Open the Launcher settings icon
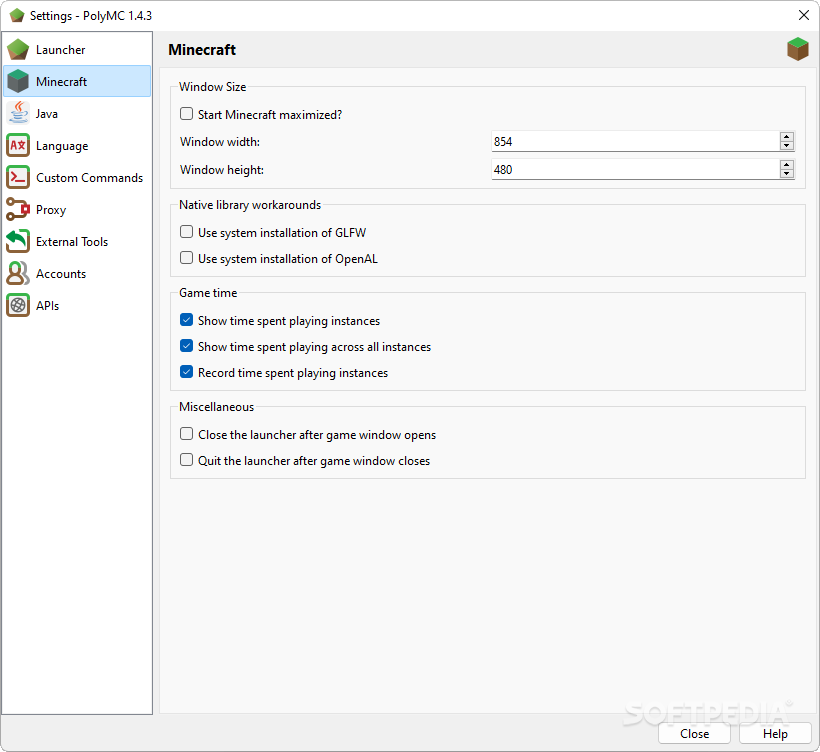The width and height of the screenshot is (820, 752). pos(18,50)
